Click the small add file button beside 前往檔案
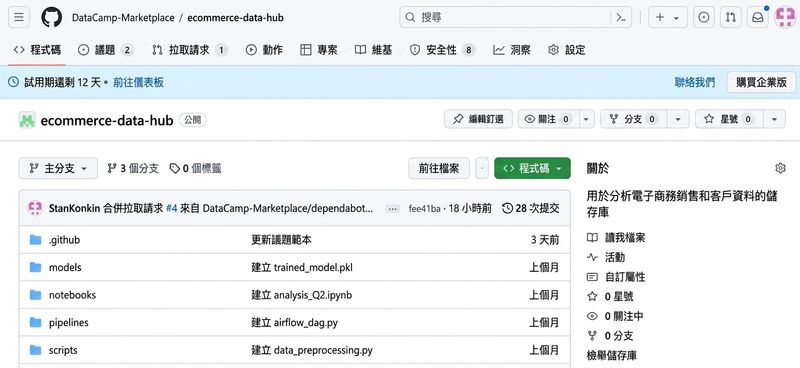The height and width of the screenshot is (368, 800). [x=482, y=168]
